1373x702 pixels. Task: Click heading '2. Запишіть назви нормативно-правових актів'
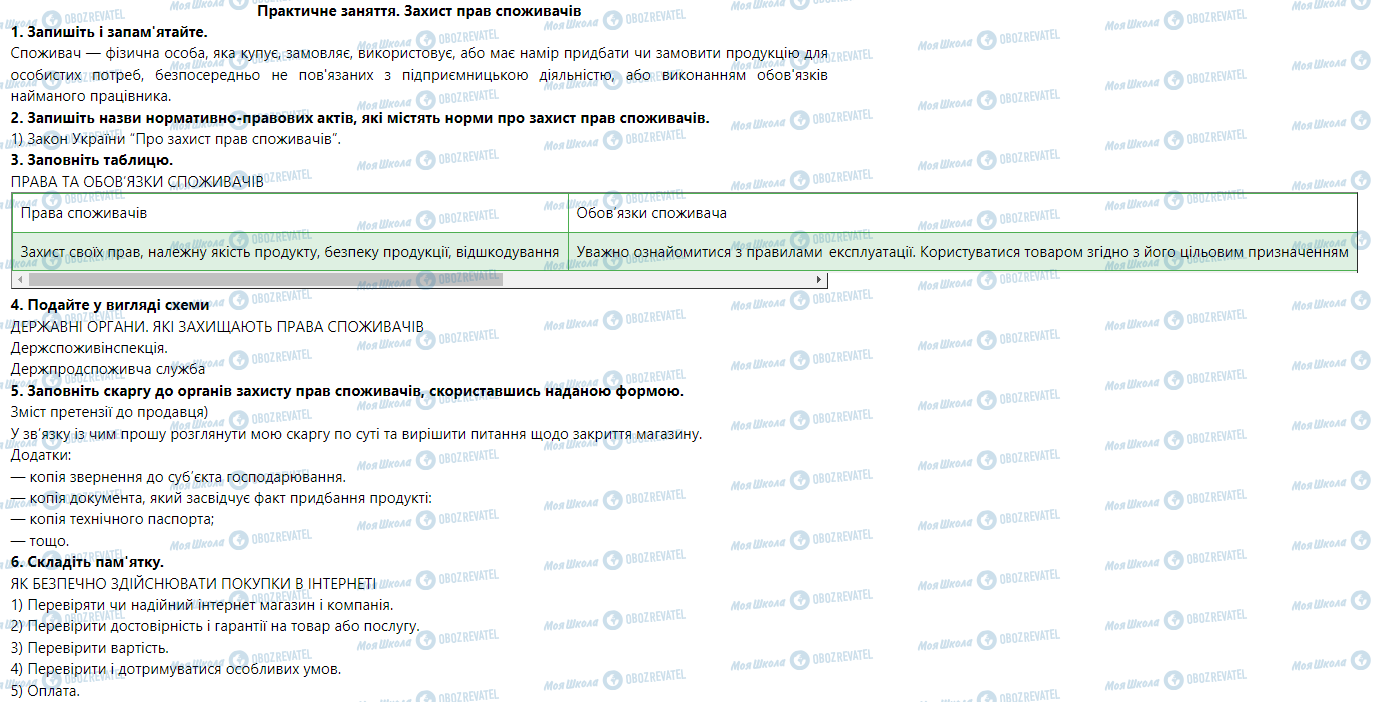click(359, 118)
